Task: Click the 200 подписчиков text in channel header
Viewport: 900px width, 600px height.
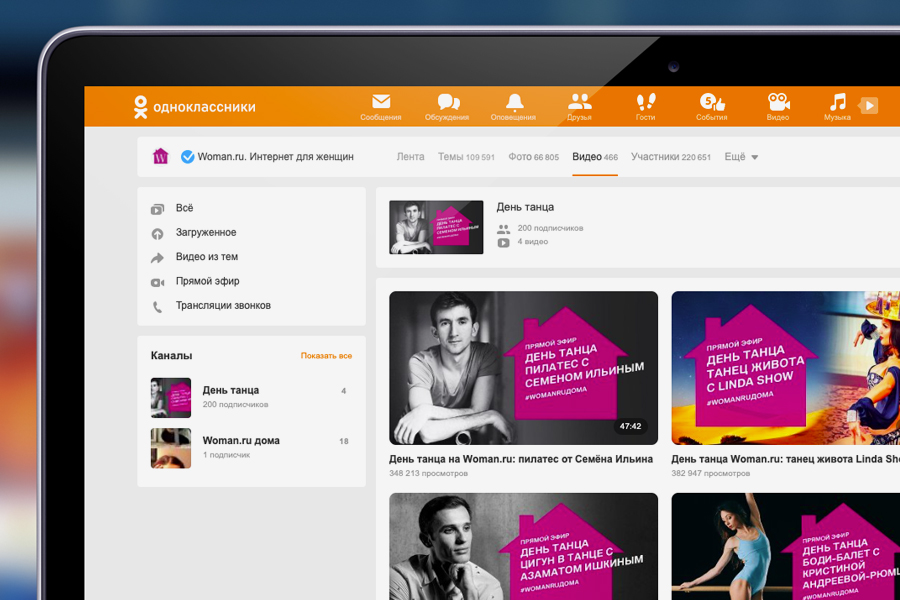Action: tap(550, 229)
